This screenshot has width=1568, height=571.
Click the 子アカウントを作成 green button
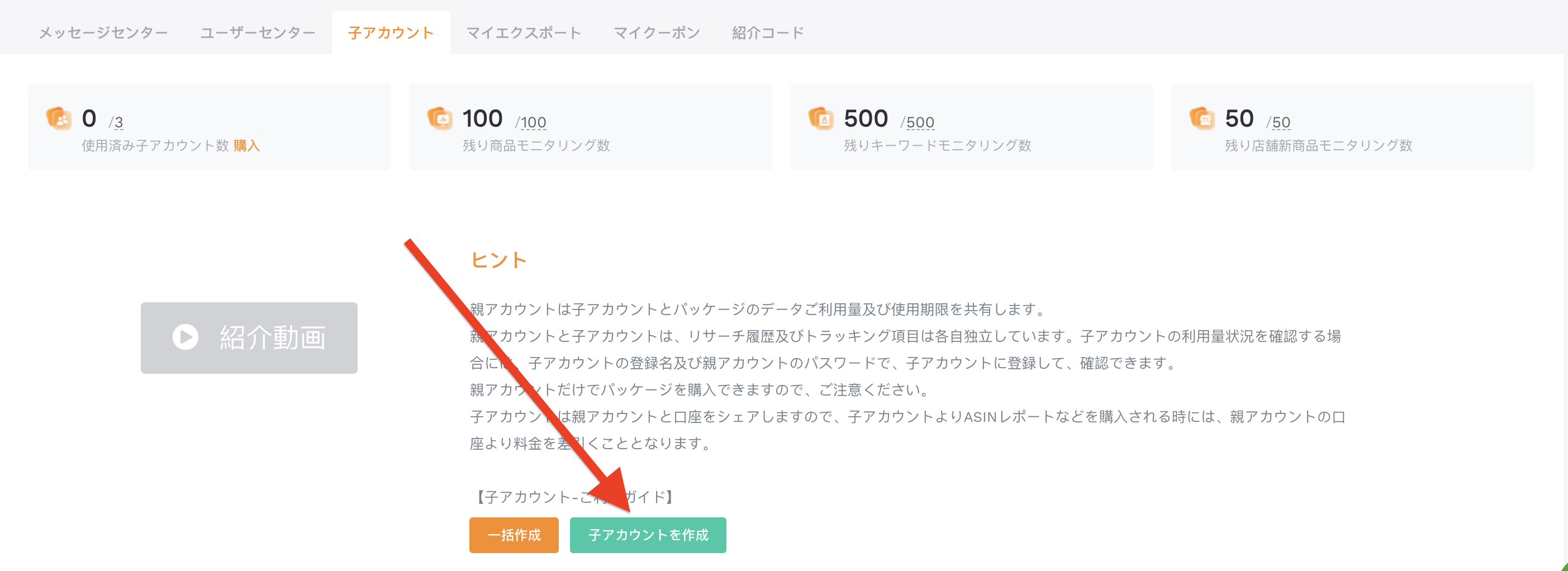(648, 535)
